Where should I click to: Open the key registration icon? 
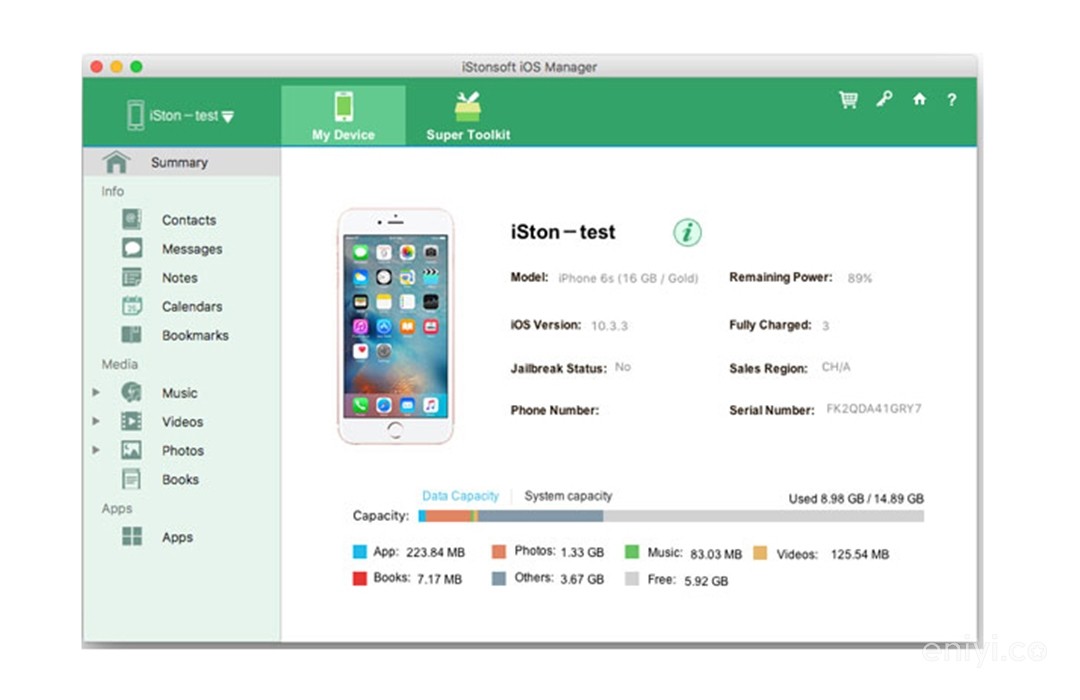tap(884, 99)
